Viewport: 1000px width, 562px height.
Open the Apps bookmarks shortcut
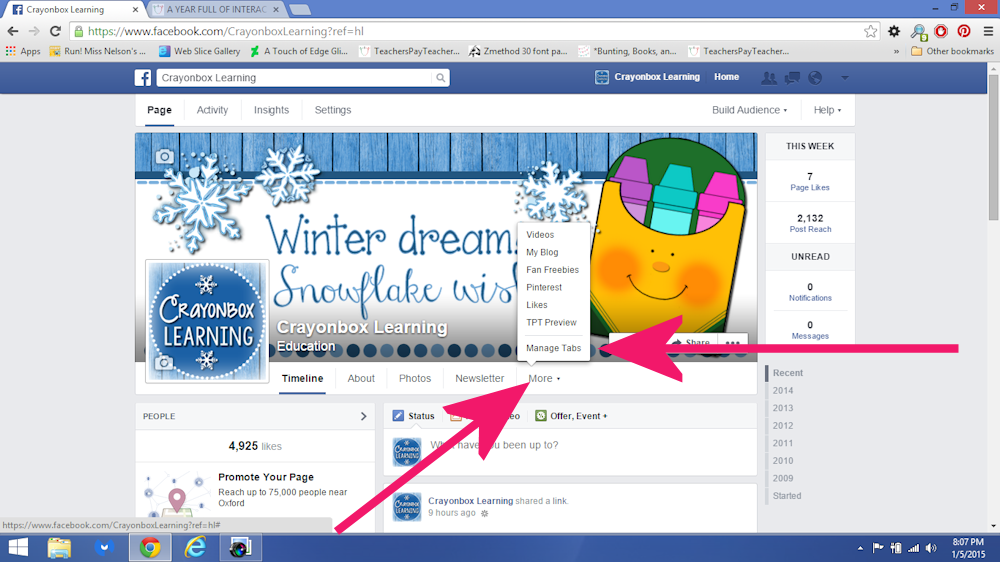(23, 51)
